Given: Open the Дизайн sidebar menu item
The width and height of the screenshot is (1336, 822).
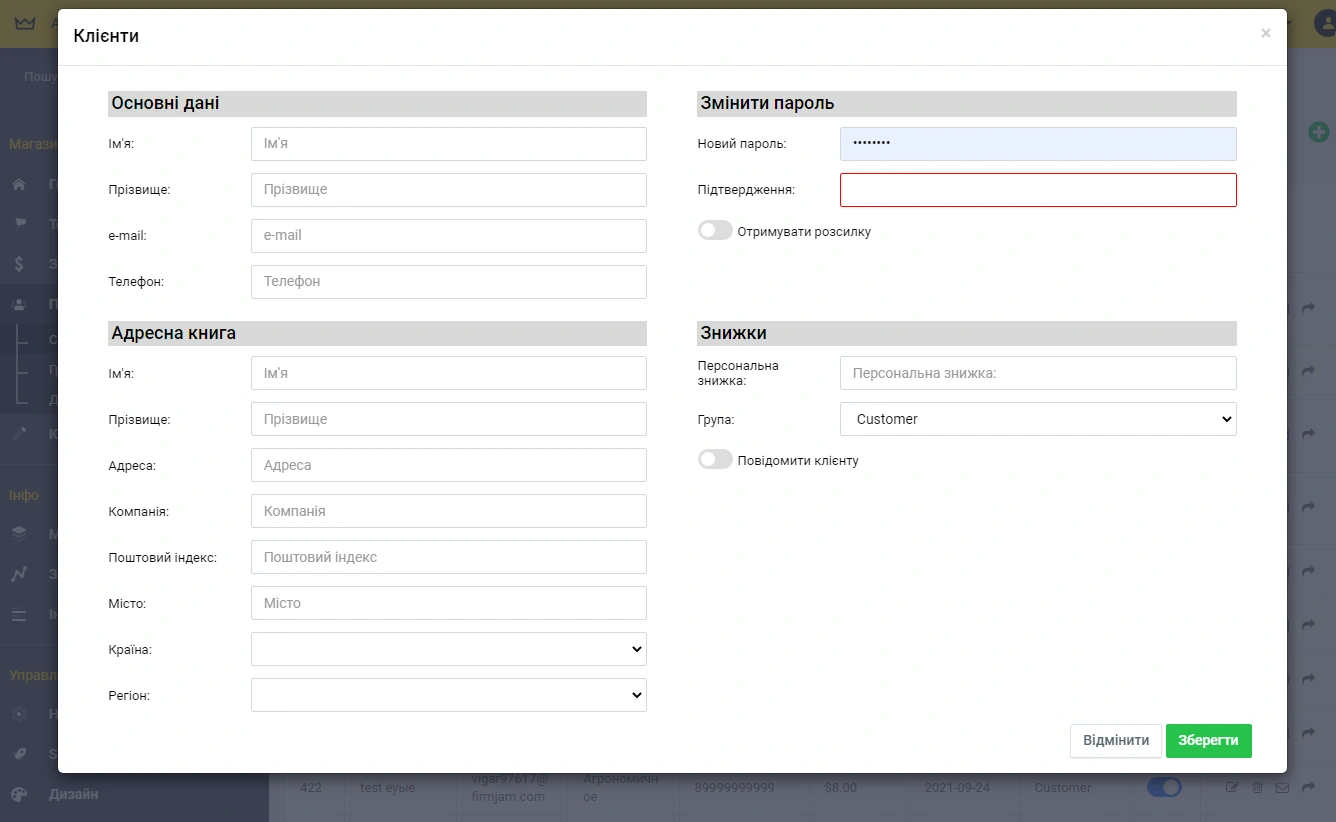Looking at the screenshot, I should pos(74,794).
